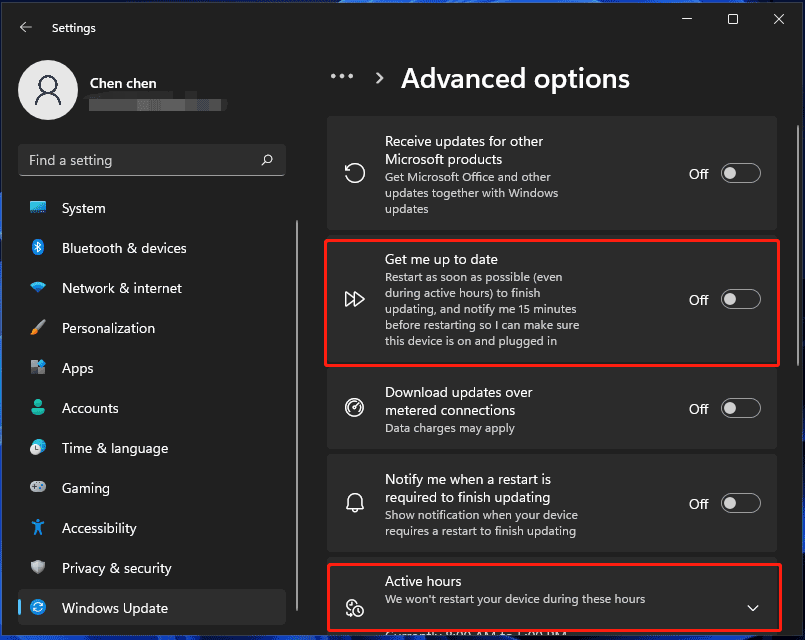Screen dimensions: 805x640
Task: Open Privacy & security settings
Action: [x=114, y=568]
